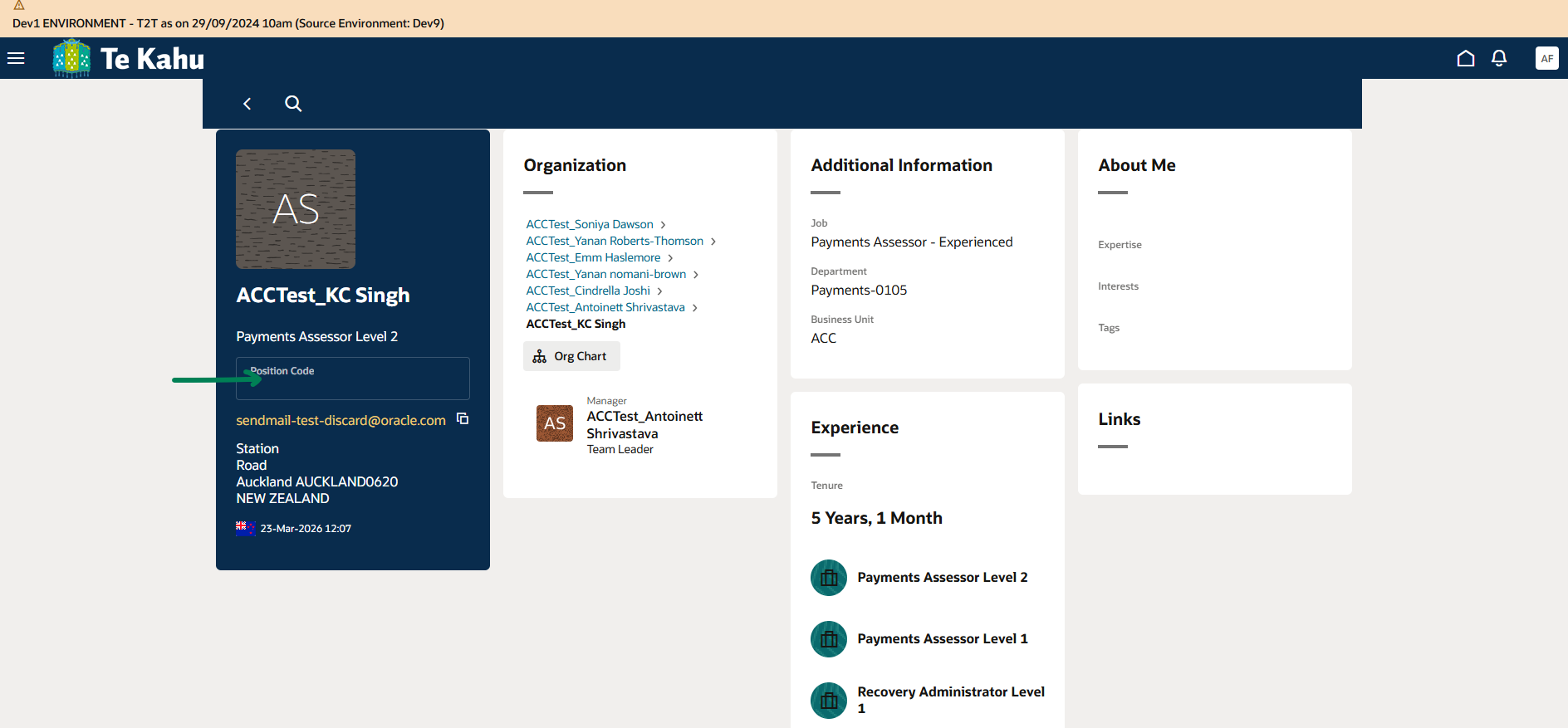Click briefcase icon for Payments Assessor Level 2
Viewport: 1568px width, 728px height.
pyautogui.click(x=829, y=578)
